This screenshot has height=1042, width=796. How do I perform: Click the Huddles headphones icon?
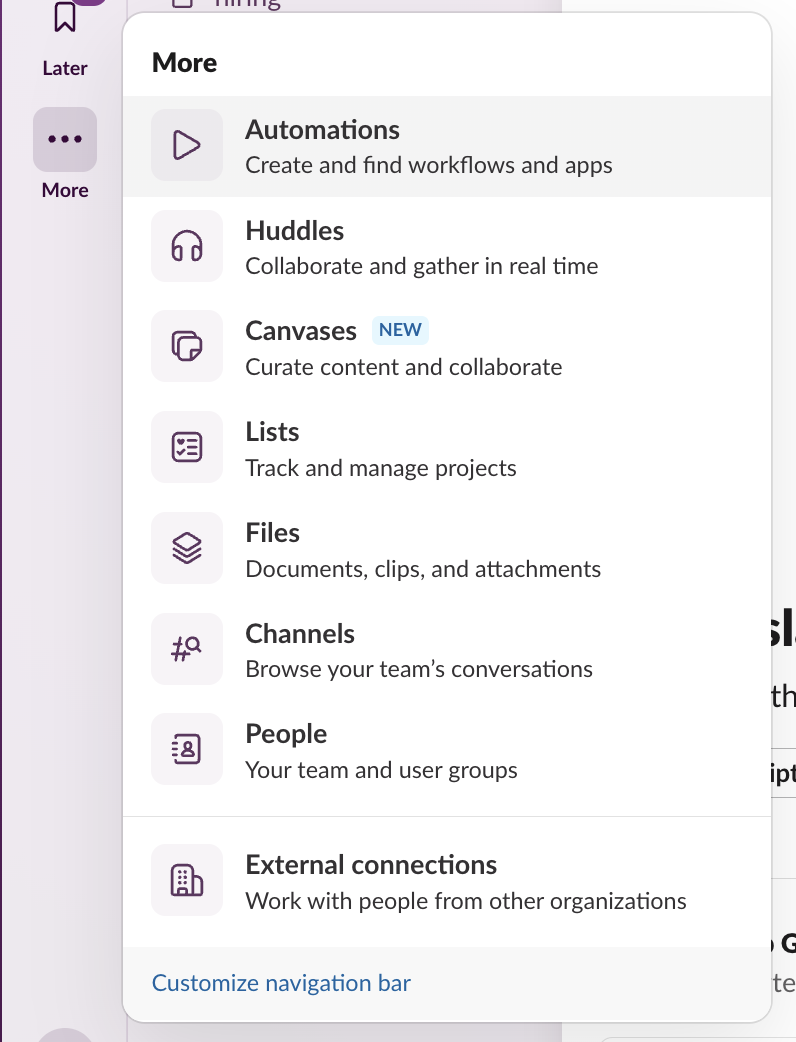click(x=187, y=246)
